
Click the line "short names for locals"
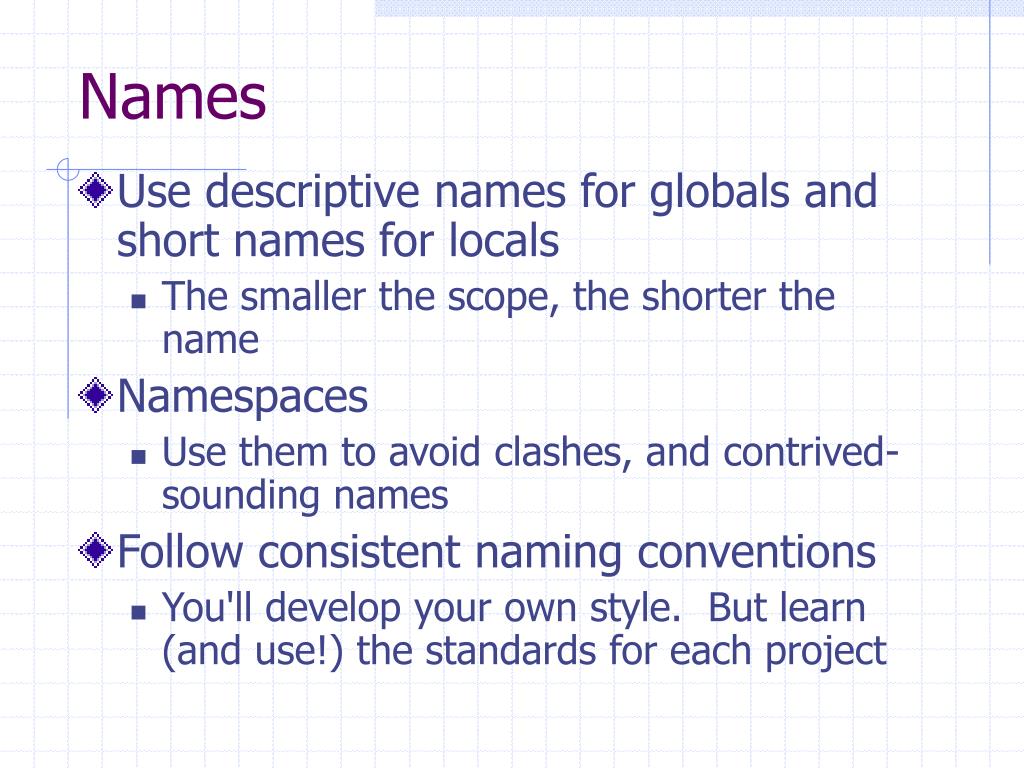(338, 240)
